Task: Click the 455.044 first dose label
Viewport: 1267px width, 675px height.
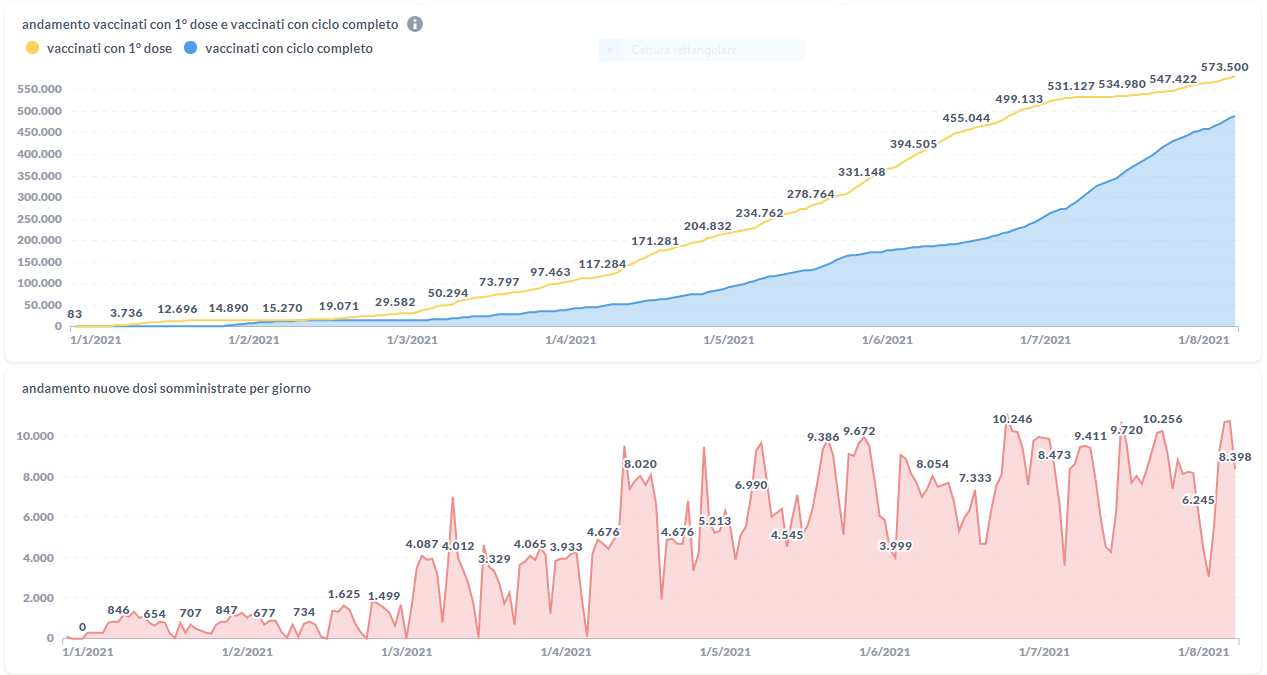Action: point(966,118)
